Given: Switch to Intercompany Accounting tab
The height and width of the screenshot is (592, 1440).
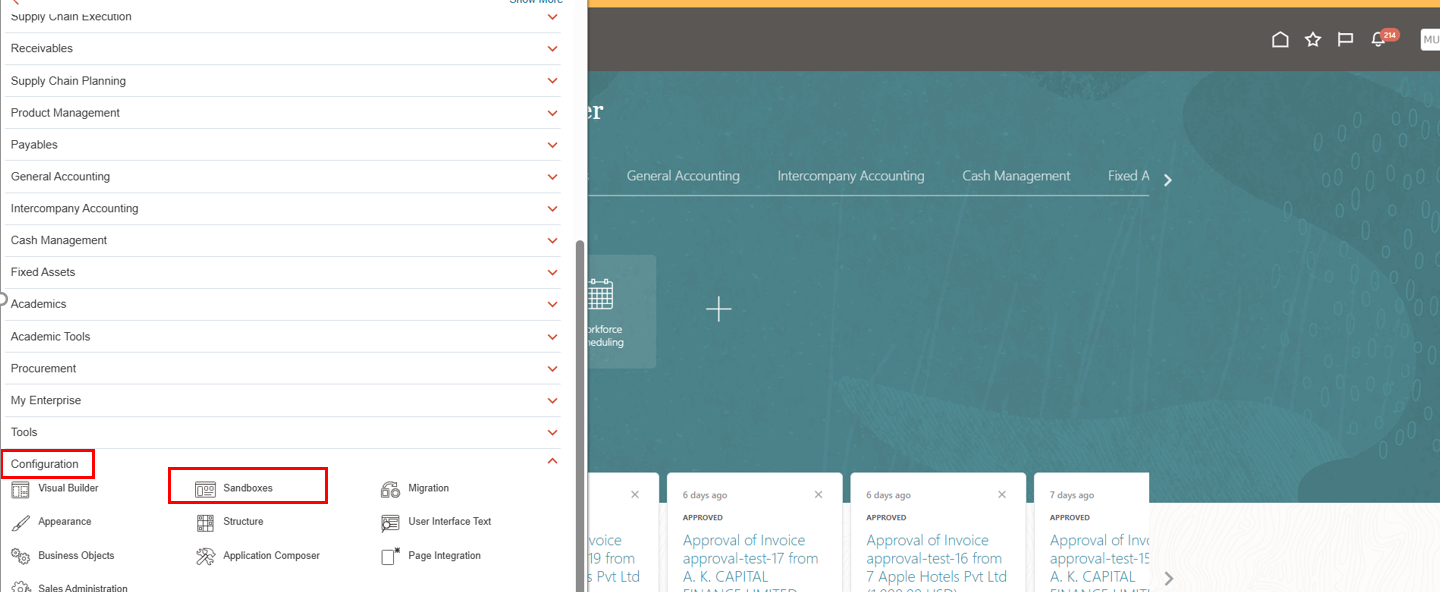Looking at the screenshot, I should [x=851, y=176].
